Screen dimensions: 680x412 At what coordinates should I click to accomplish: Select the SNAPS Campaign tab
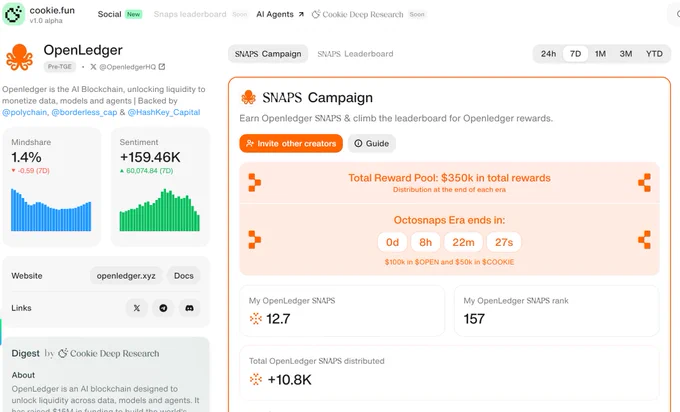268,54
